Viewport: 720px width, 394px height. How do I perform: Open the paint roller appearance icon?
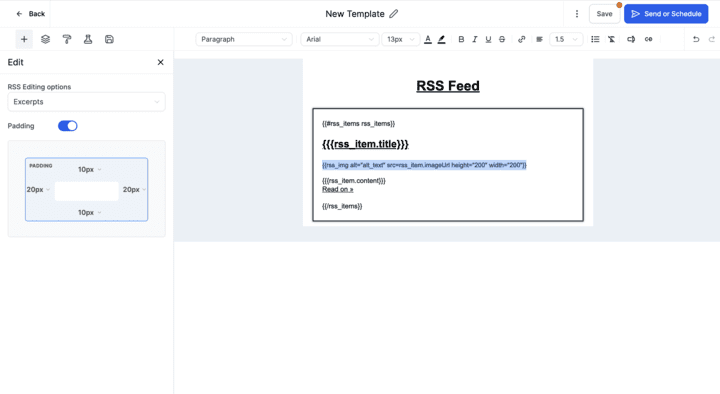[x=67, y=39]
